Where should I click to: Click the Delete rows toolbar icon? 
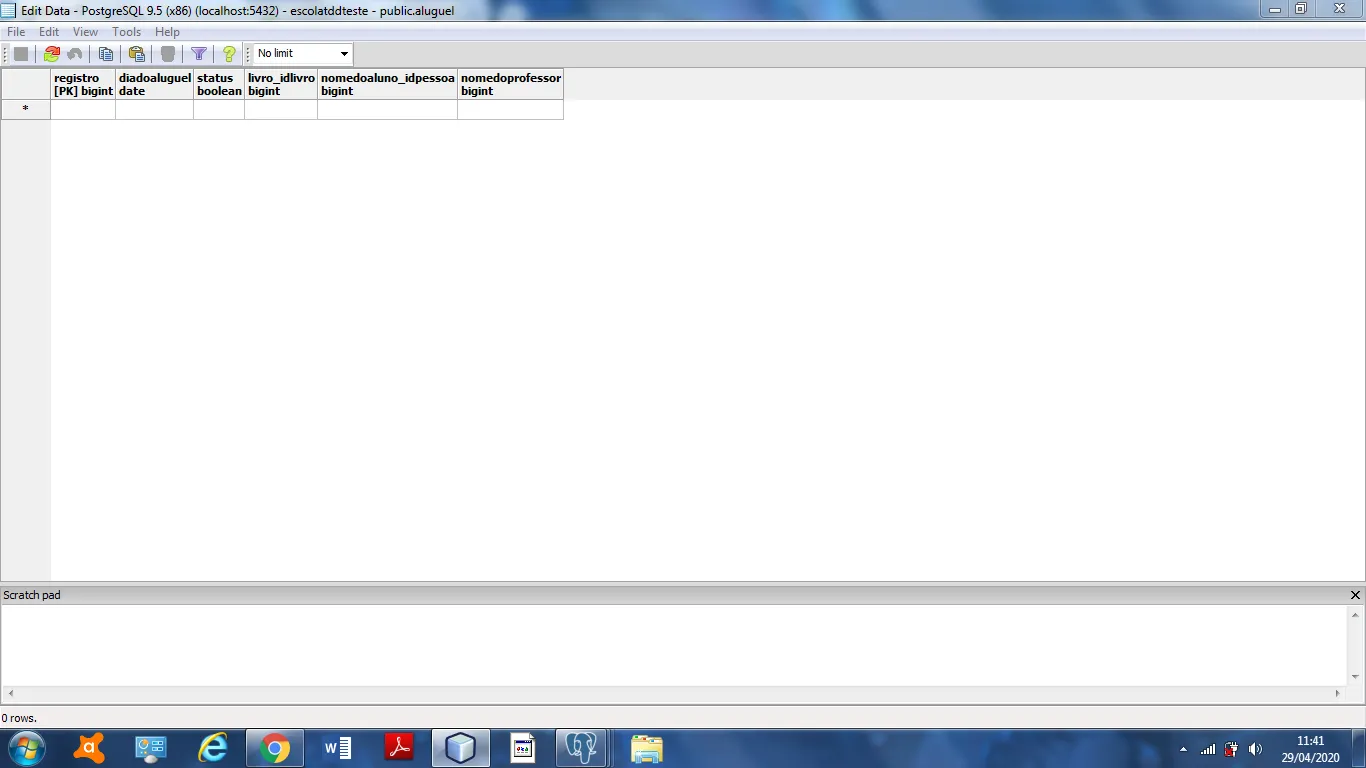click(168, 54)
